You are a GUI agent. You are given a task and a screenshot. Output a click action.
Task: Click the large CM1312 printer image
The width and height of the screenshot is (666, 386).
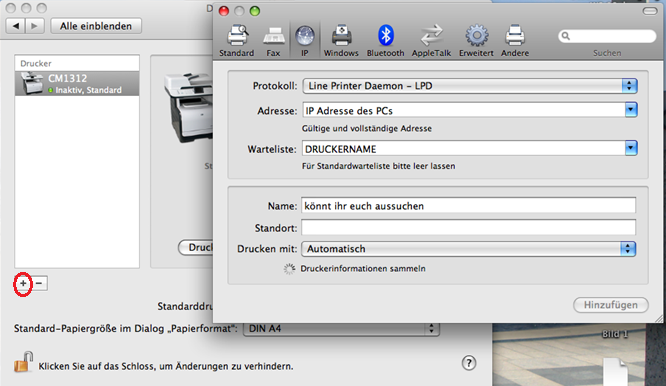[188, 107]
